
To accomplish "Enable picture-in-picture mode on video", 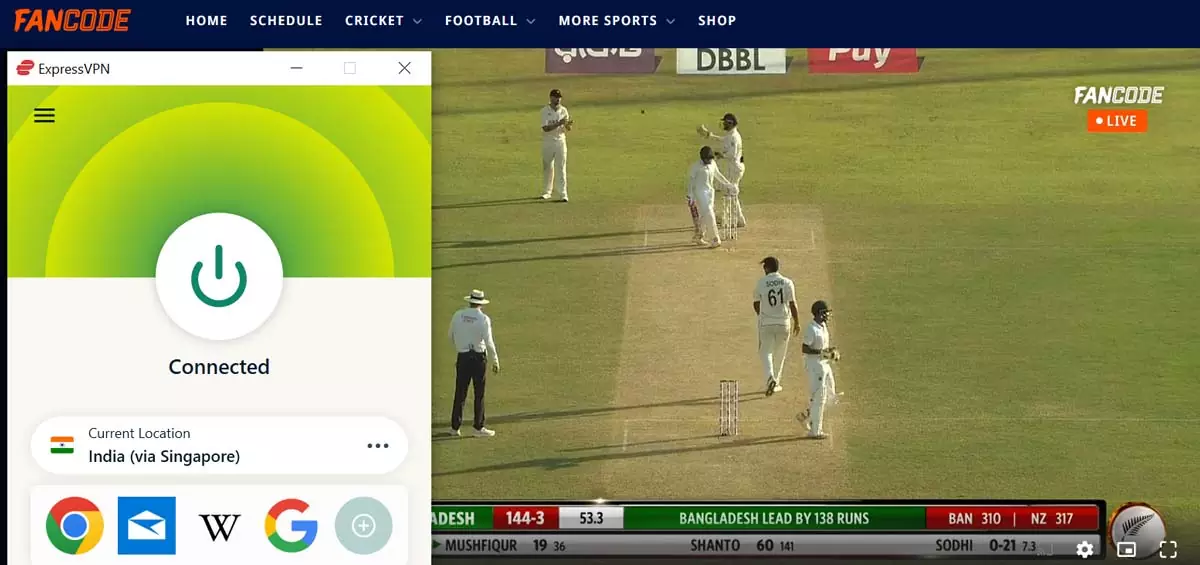I will coord(1126,548).
